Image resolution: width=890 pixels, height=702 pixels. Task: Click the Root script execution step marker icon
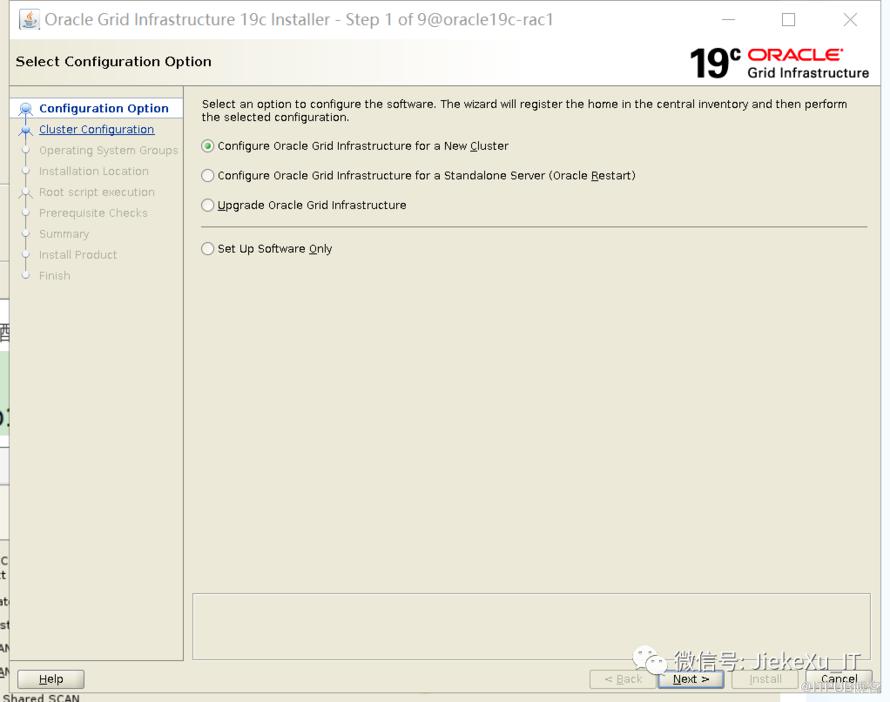tap(26, 193)
